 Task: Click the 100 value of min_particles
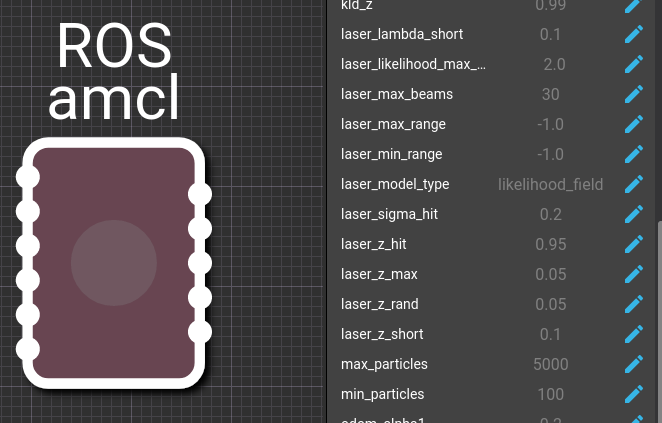coord(551,394)
